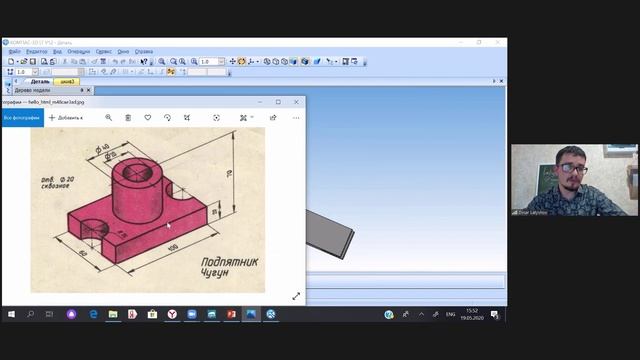Open the Окно menu
Screen dimensions: 640x360
tap(123, 51)
